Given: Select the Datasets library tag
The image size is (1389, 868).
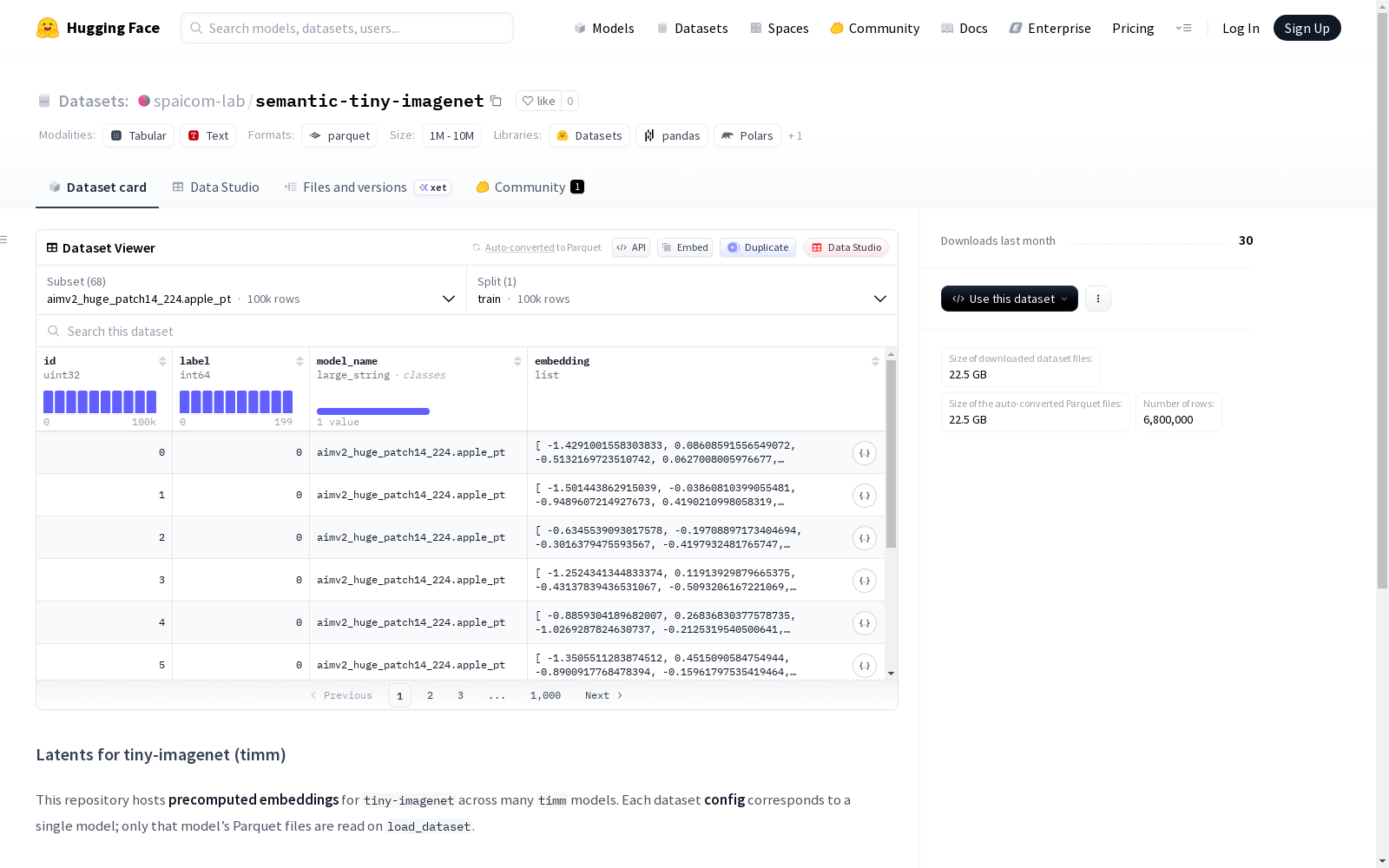Looking at the screenshot, I should (589, 135).
